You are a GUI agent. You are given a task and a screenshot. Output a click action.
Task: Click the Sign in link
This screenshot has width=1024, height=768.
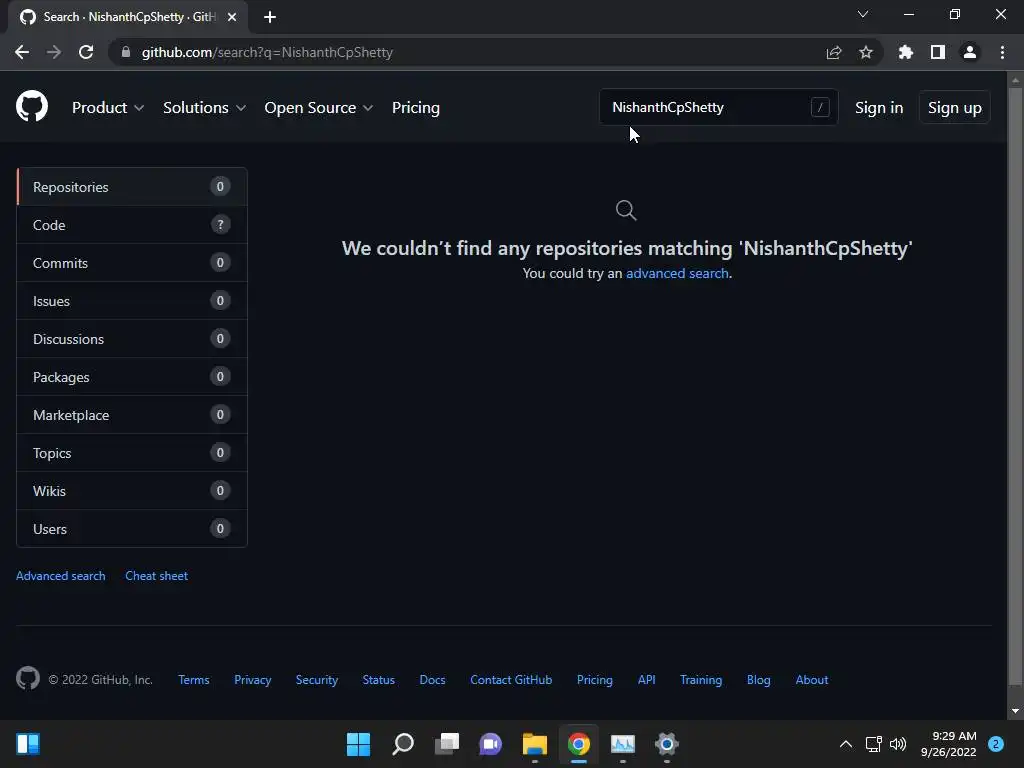point(879,108)
